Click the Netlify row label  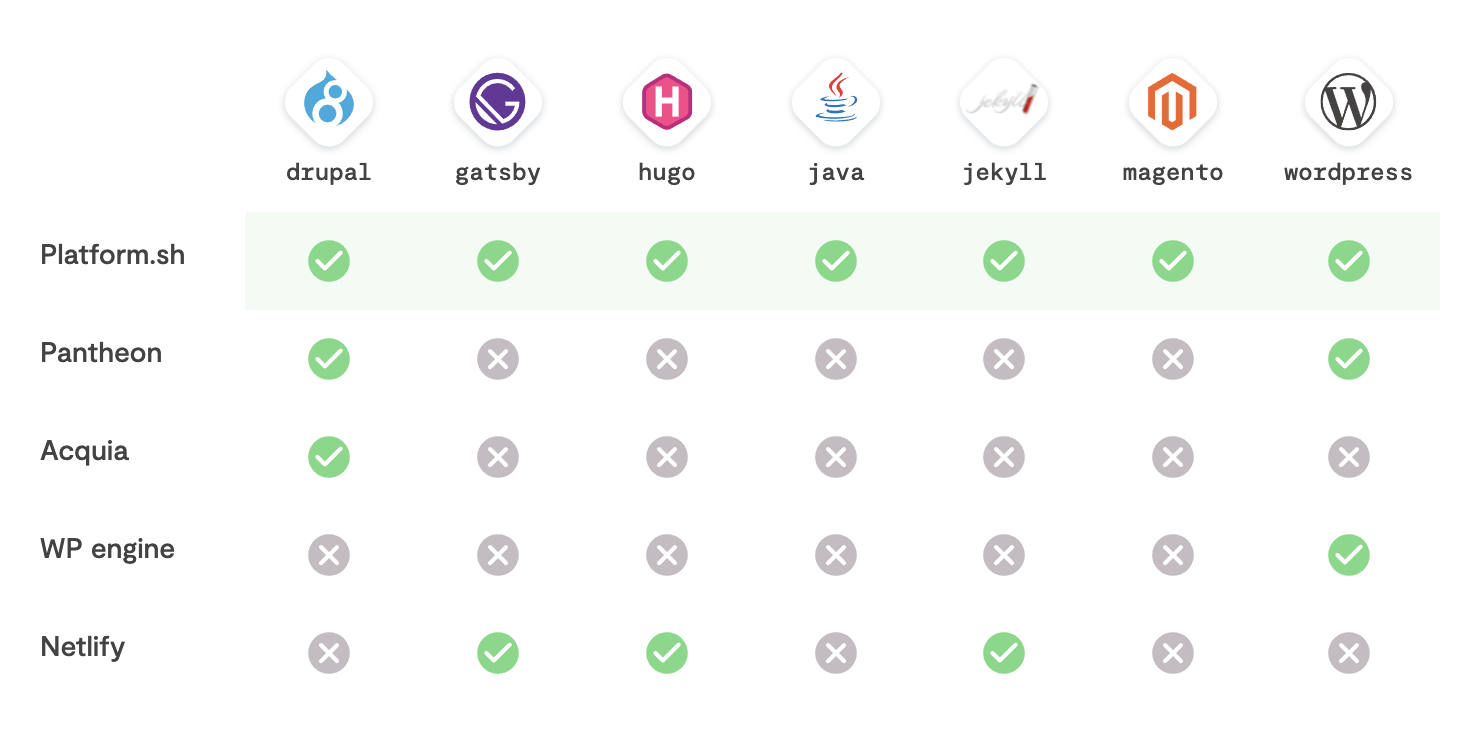click(83, 647)
